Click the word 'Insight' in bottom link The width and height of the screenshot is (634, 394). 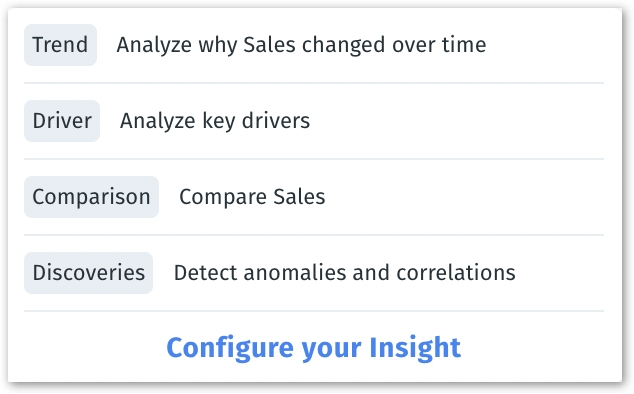[x=415, y=347]
